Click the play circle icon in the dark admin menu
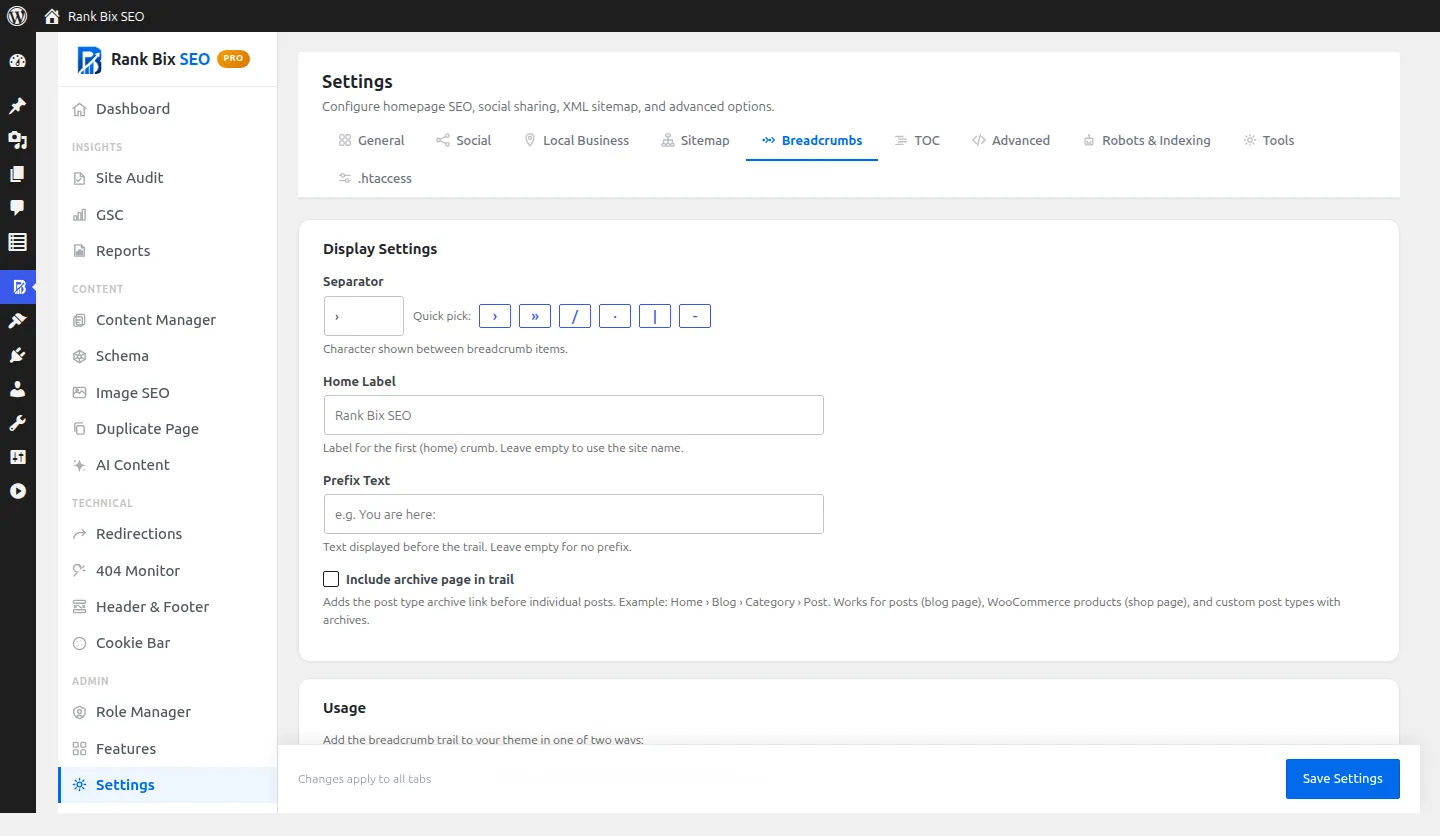 [x=17, y=491]
